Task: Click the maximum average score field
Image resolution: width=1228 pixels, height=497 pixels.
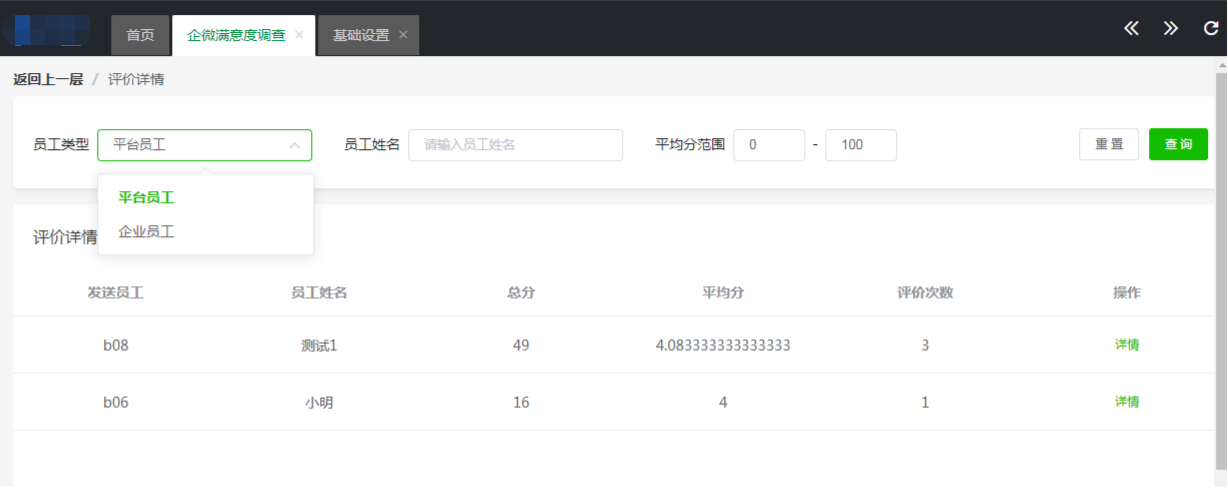Action: click(x=860, y=145)
